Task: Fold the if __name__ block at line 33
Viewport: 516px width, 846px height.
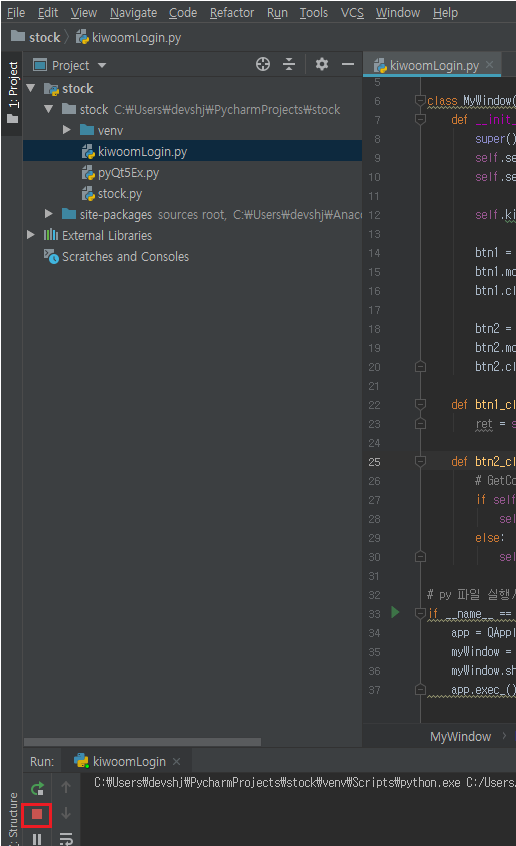Action: 420,613
